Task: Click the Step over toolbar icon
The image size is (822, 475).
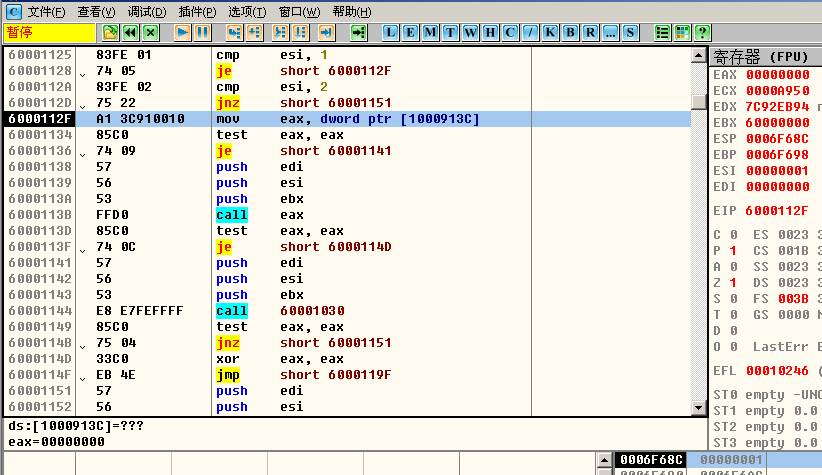Action: click(254, 33)
